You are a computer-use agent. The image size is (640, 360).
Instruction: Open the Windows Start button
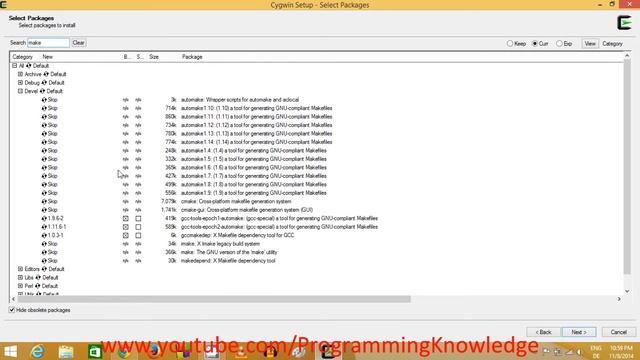click(x=10, y=351)
